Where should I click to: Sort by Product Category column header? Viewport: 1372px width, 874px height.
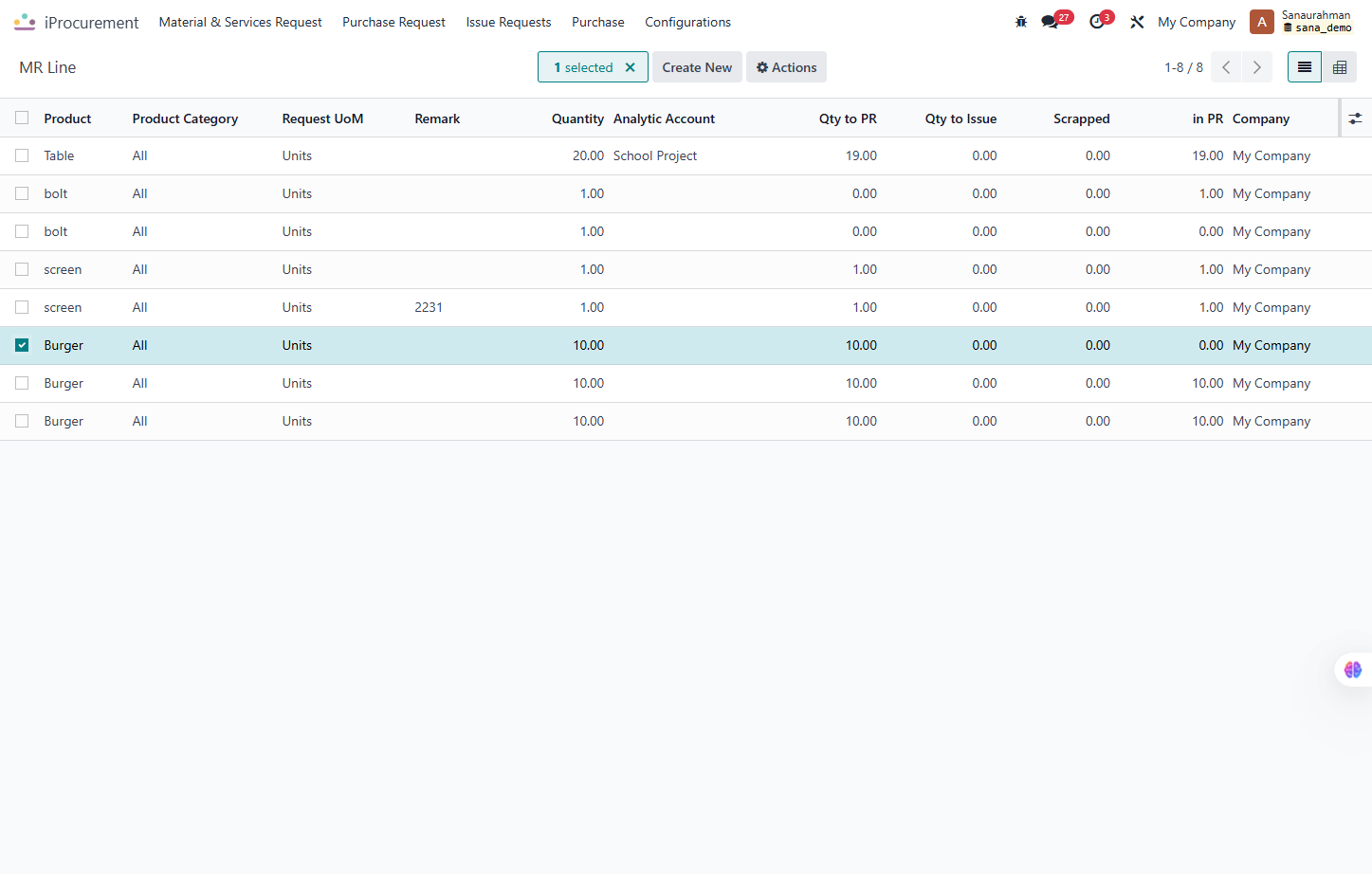[185, 118]
